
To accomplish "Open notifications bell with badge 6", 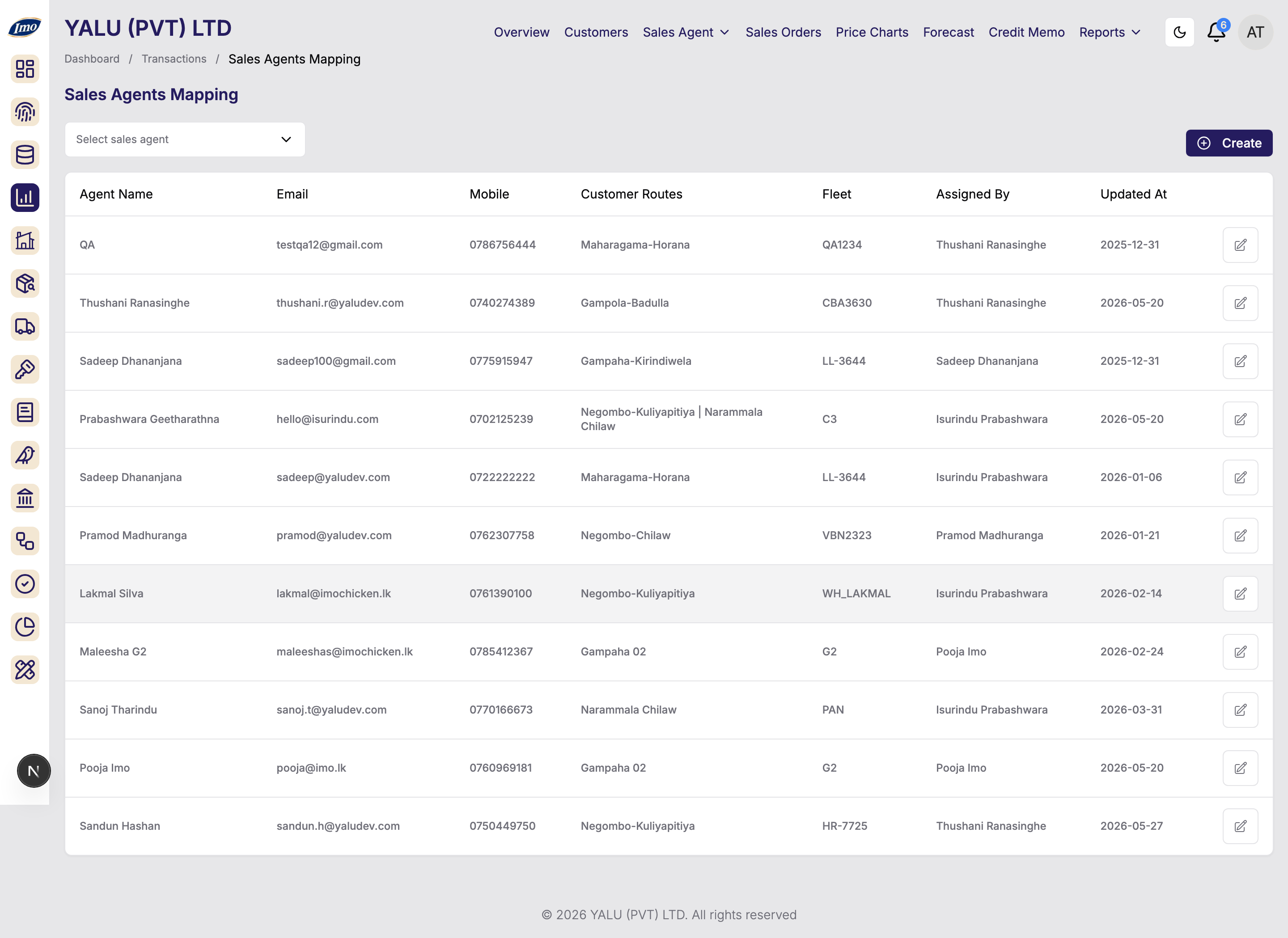I will point(1216,32).
